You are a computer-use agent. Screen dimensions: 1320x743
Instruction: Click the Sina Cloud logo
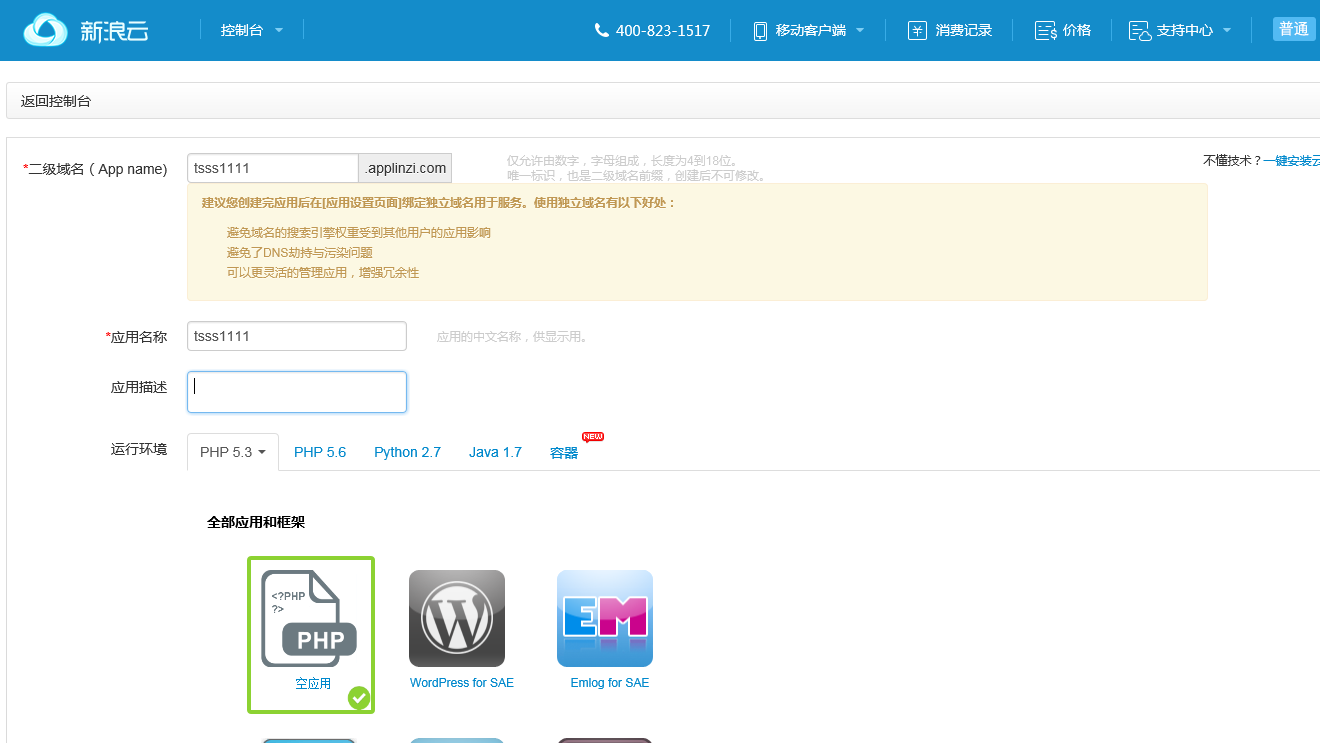pyautogui.click(x=86, y=30)
